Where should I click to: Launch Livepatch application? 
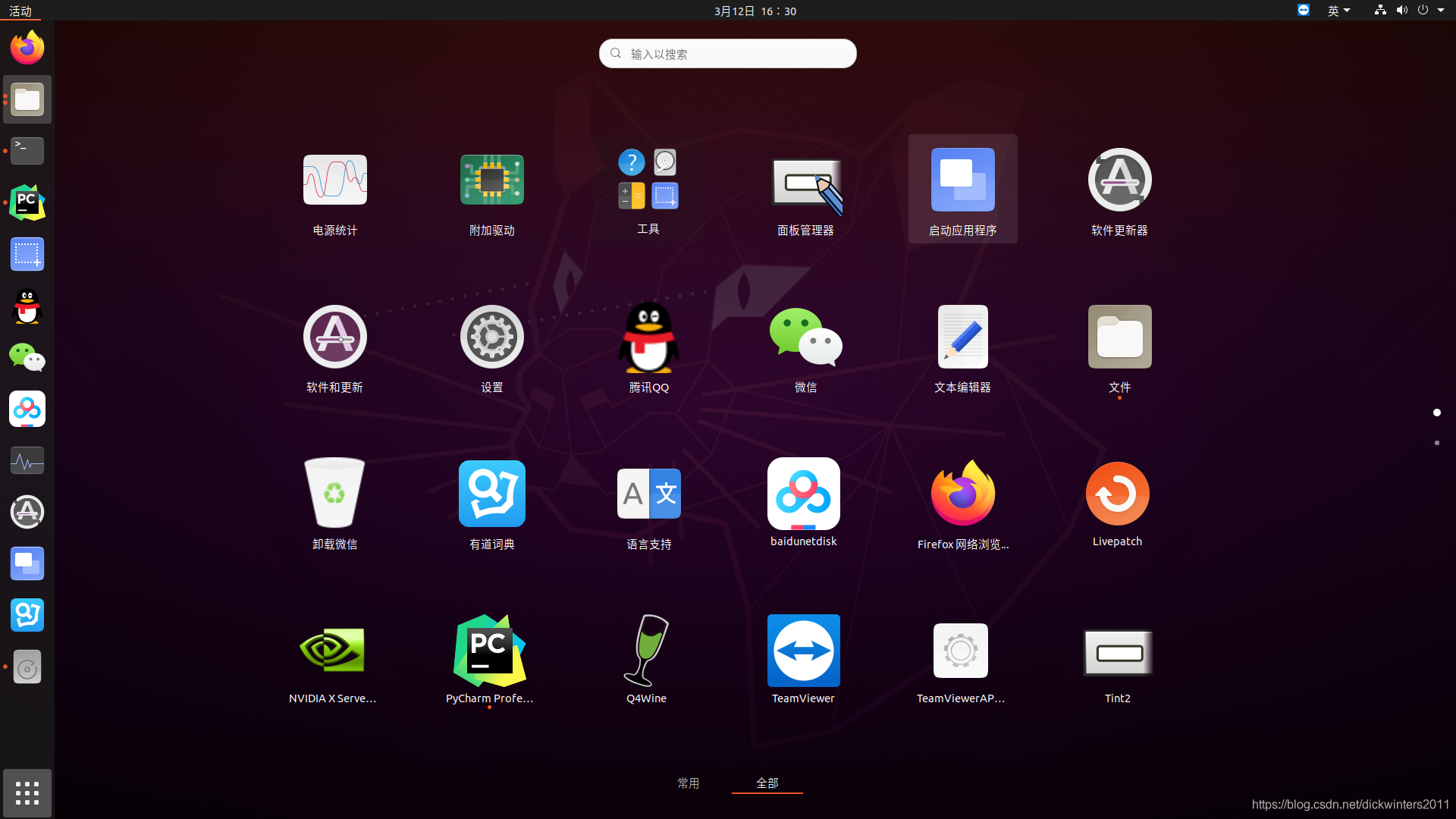pos(1117,494)
